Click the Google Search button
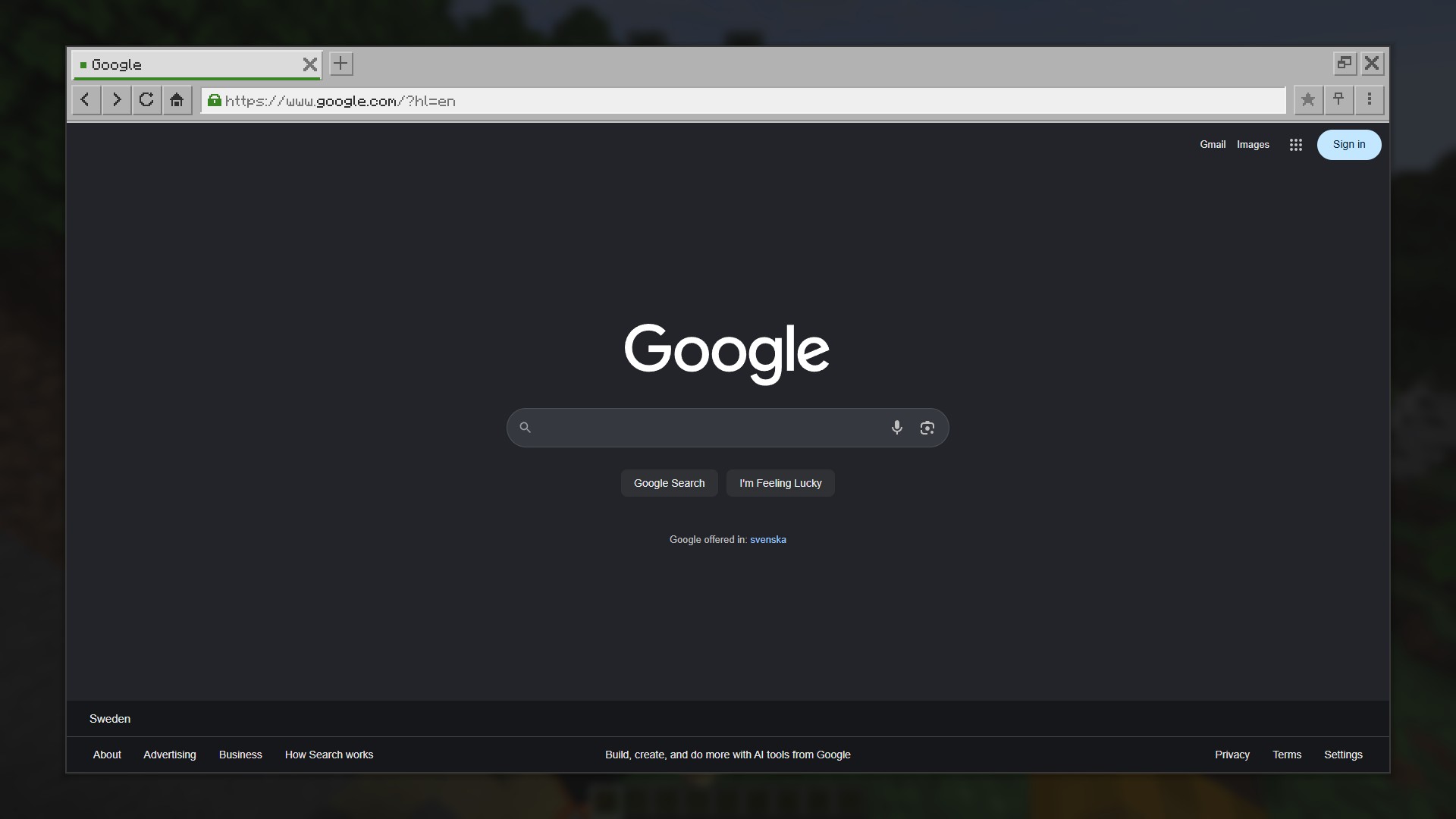The image size is (1456, 819). click(669, 483)
